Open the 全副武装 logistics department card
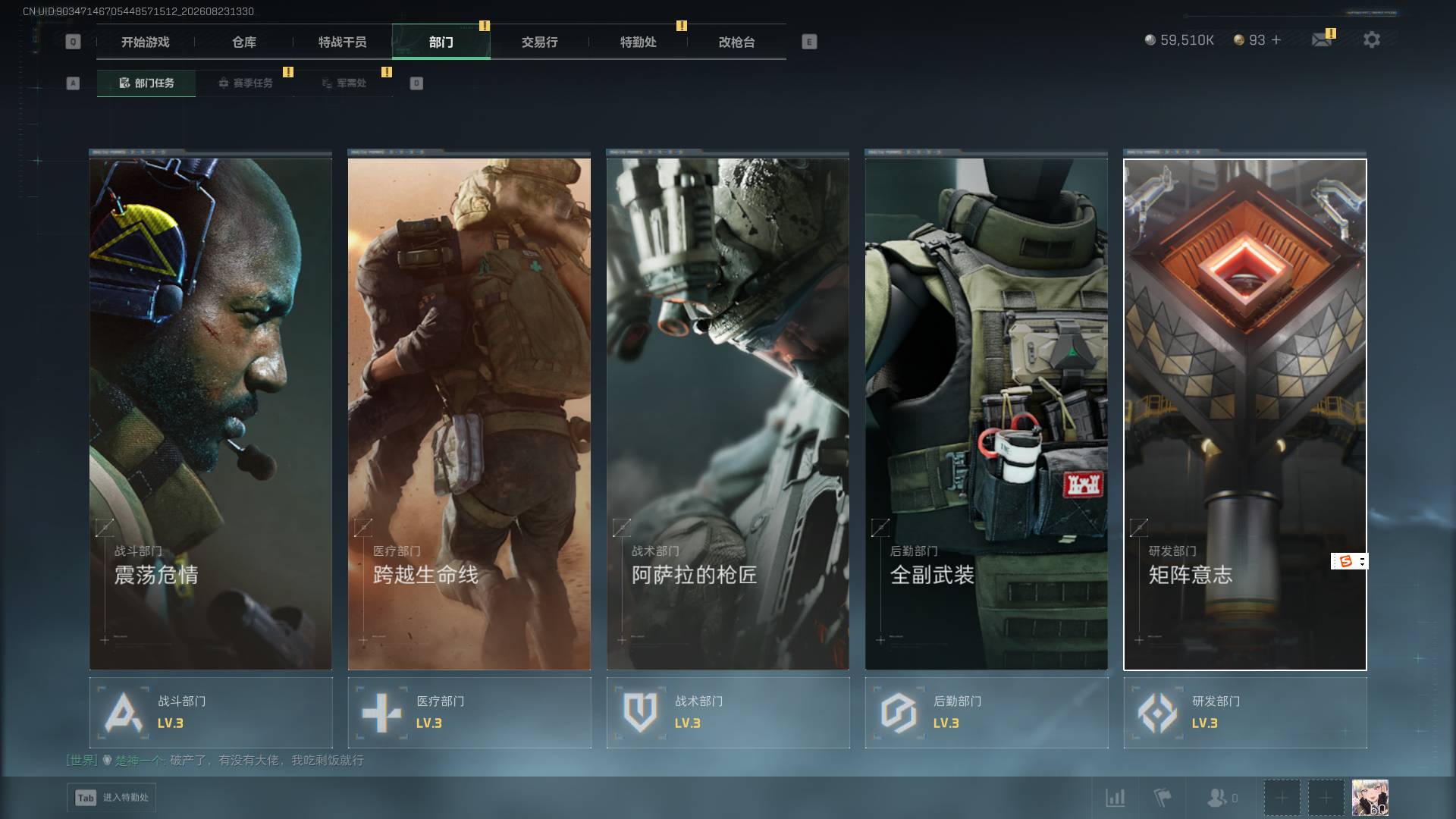 pyautogui.click(x=987, y=414)
